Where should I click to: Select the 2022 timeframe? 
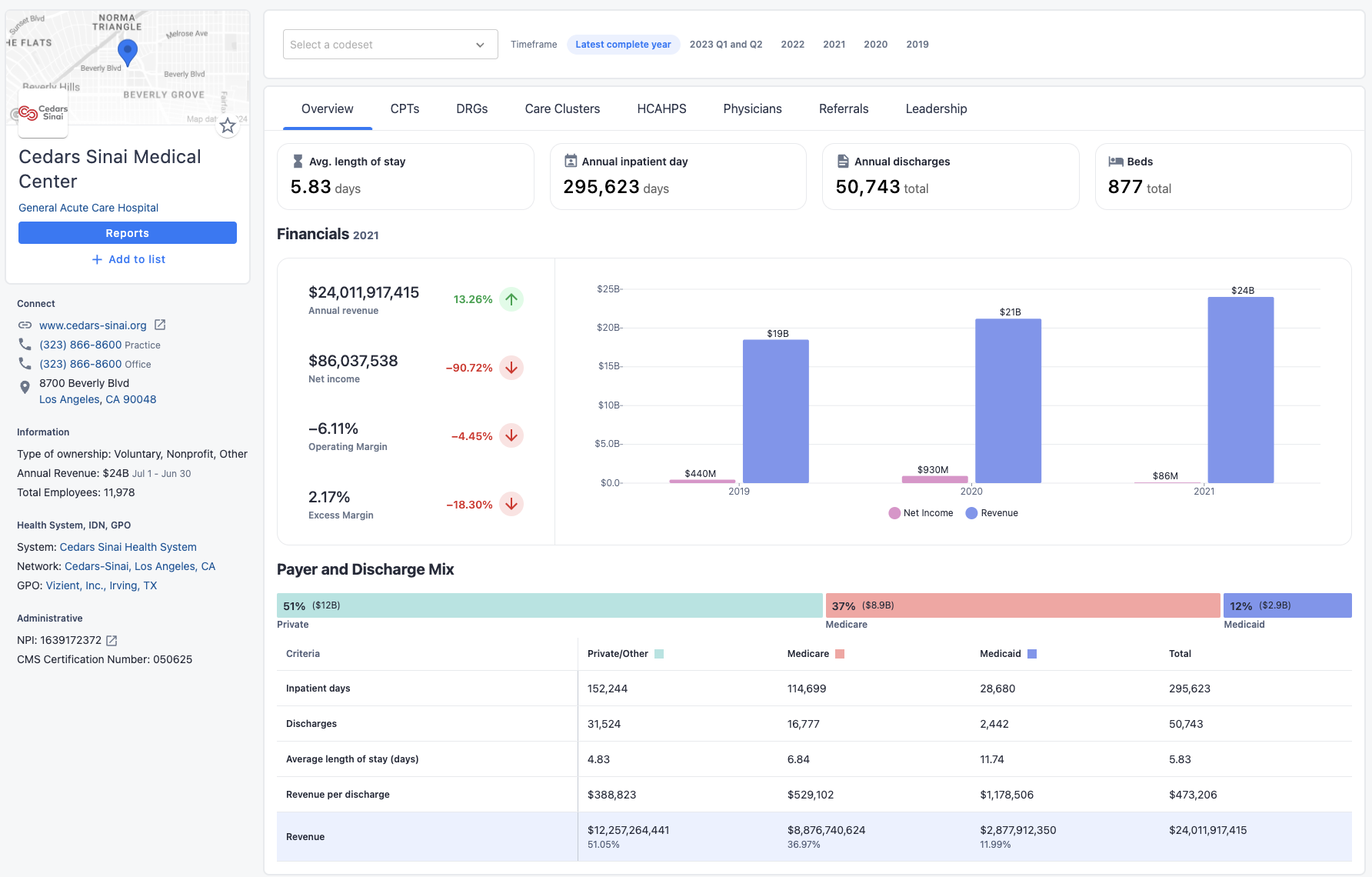click(x=793, y=45)
